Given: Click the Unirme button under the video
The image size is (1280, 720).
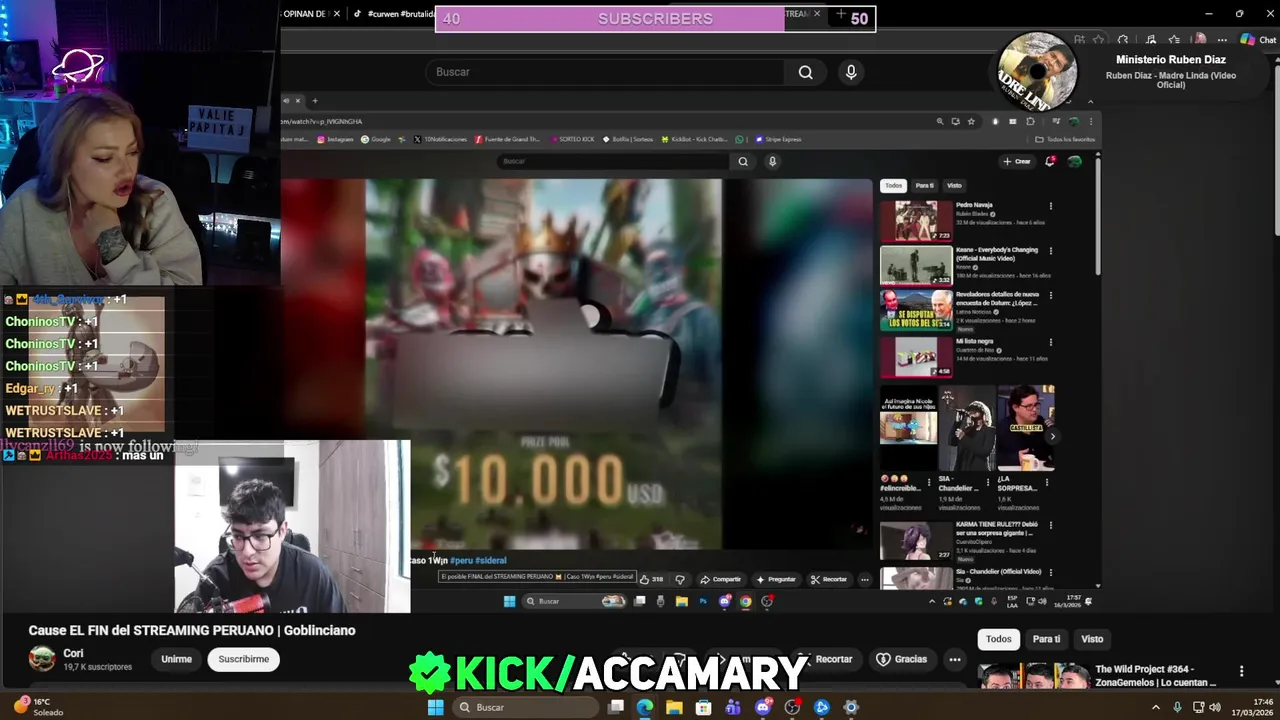Looking at the screenshot, I should coord(176,659).
